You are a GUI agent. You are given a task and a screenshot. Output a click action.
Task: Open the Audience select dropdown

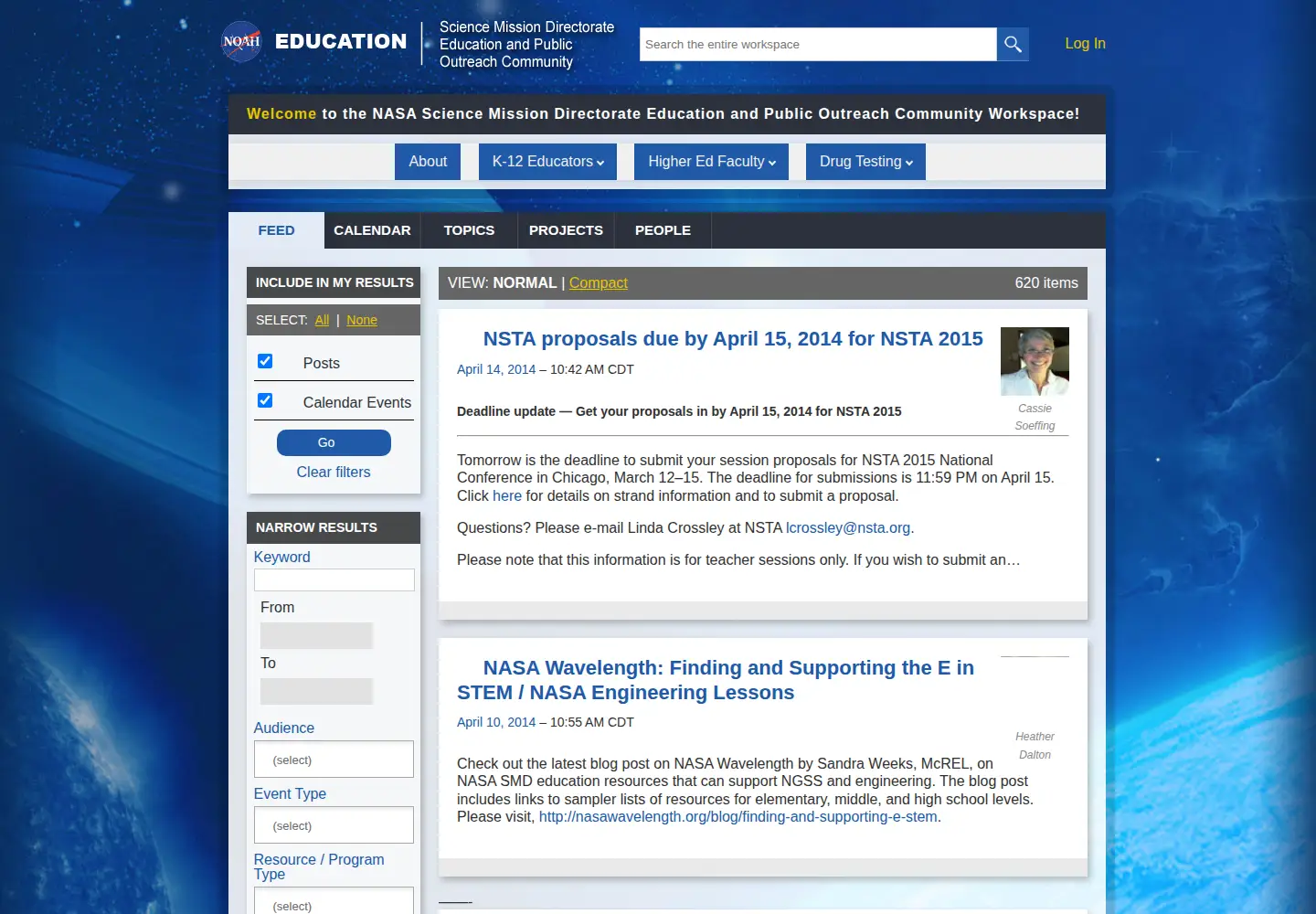(334, 760)
